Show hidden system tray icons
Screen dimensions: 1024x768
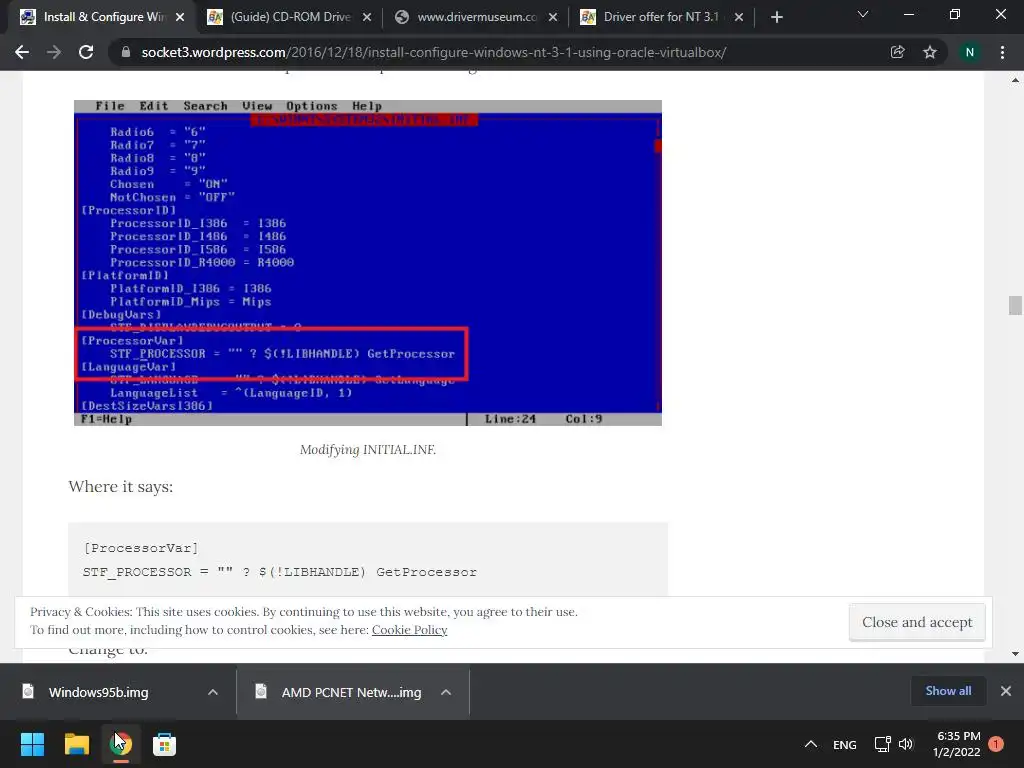[x=810, y=744]
